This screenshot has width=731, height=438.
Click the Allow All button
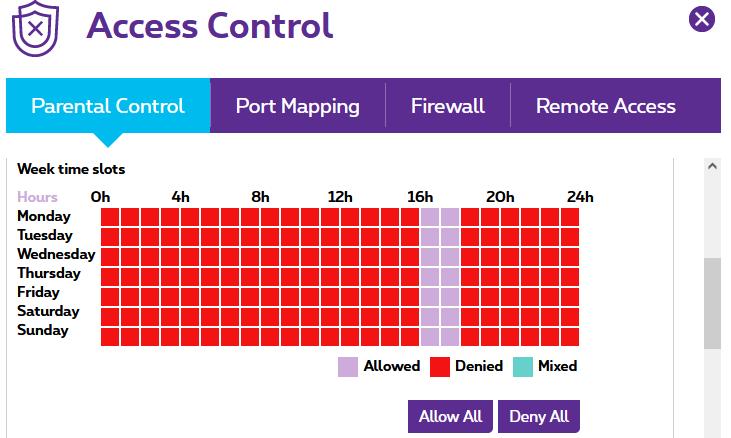450,416
